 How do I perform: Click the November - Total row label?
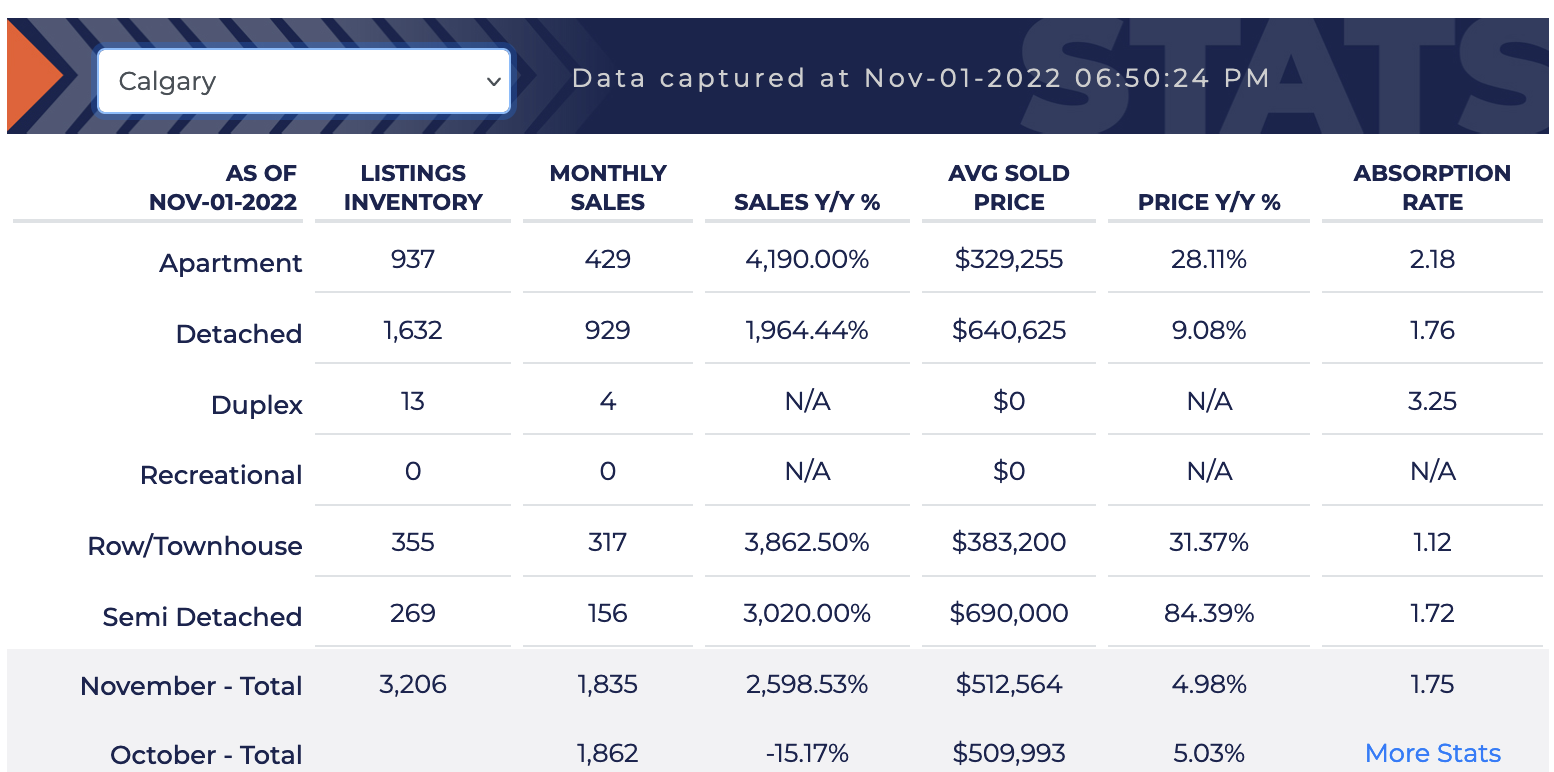pos(191,686)
